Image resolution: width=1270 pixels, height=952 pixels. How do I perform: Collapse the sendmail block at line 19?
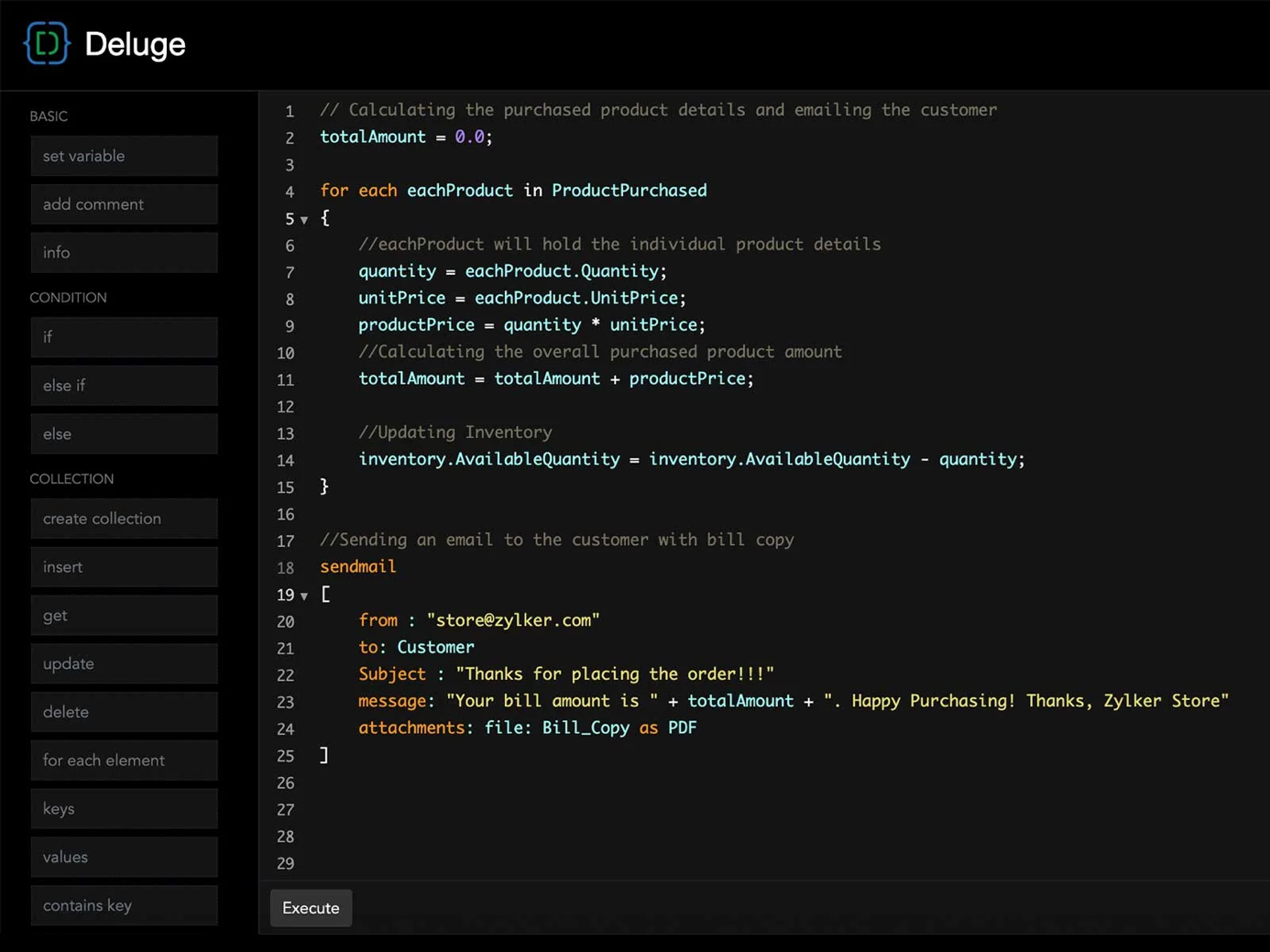(x=304, y=596)
